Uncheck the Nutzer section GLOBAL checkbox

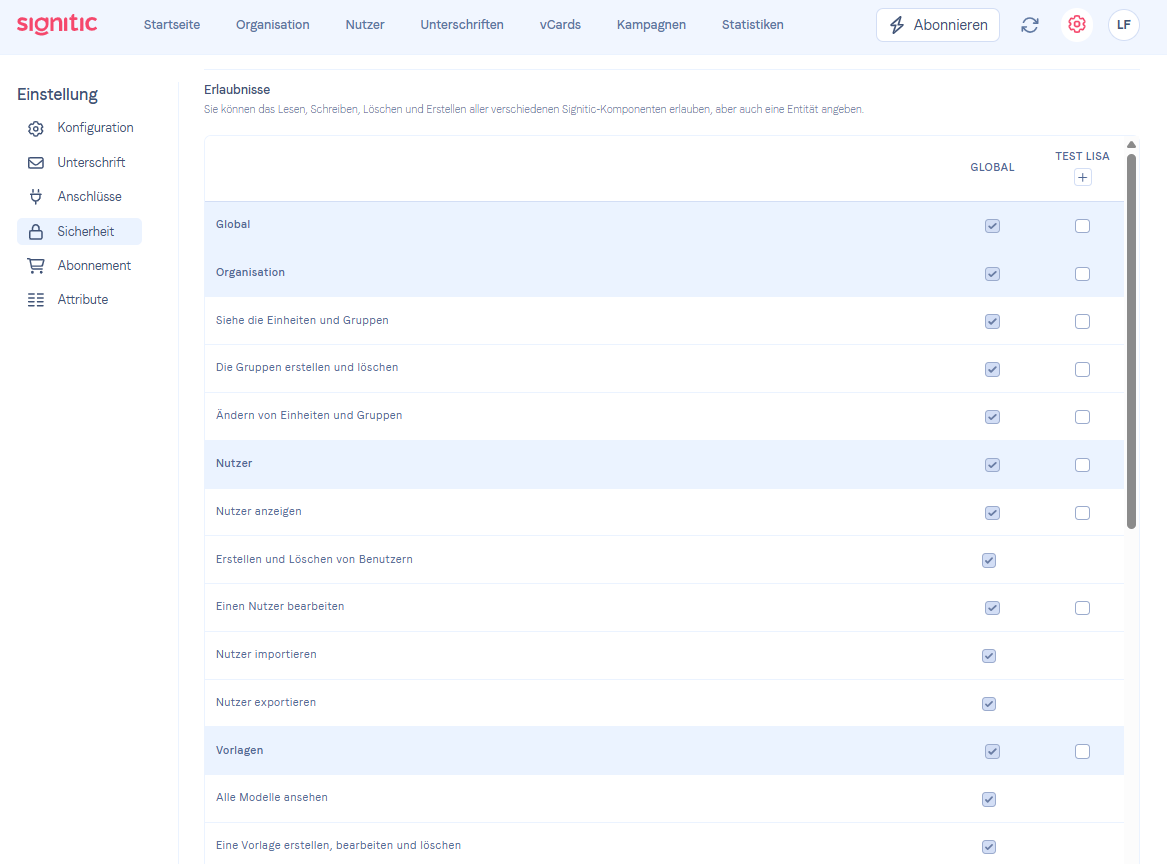tap(992, 465)
